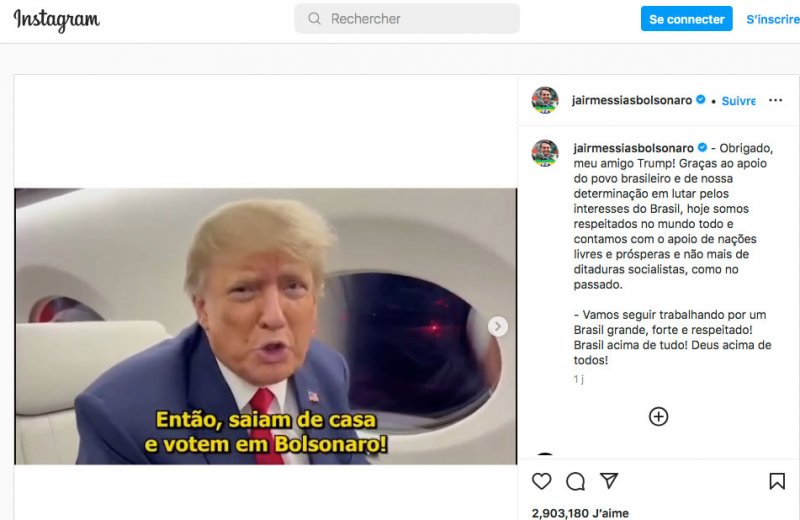Like the post with the heart icon

coord(541,481)
